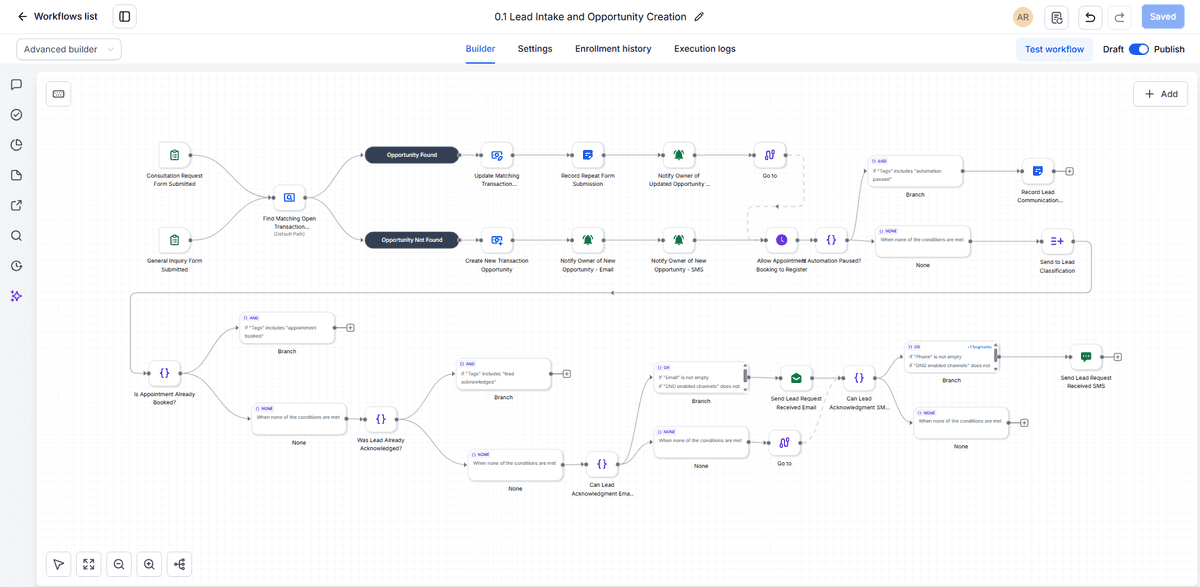Fit workflow to screen
The image size is (1200, 587).
click(x=89, y=564)
